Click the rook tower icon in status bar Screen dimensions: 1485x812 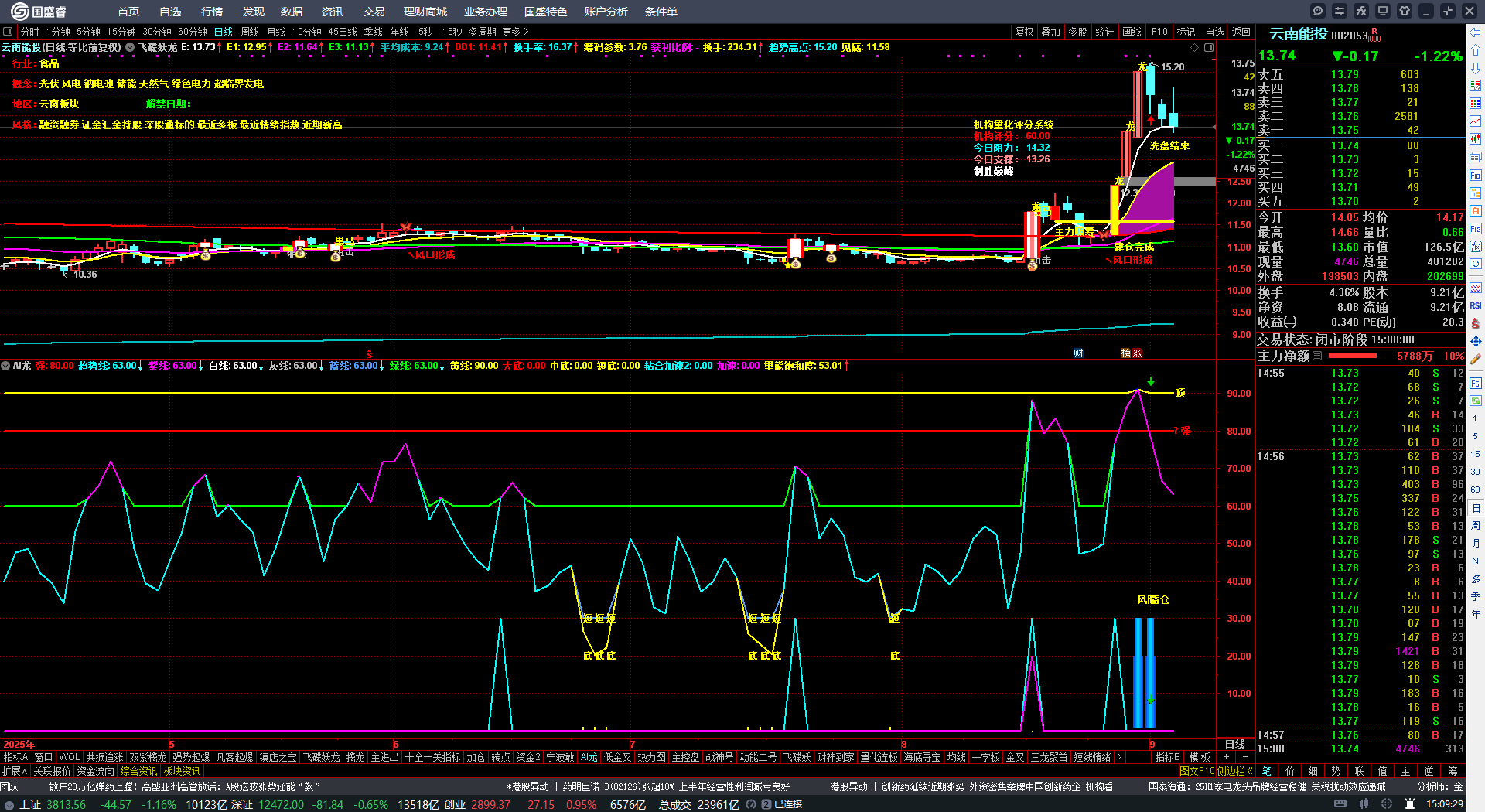click(x=1410, y=804)
